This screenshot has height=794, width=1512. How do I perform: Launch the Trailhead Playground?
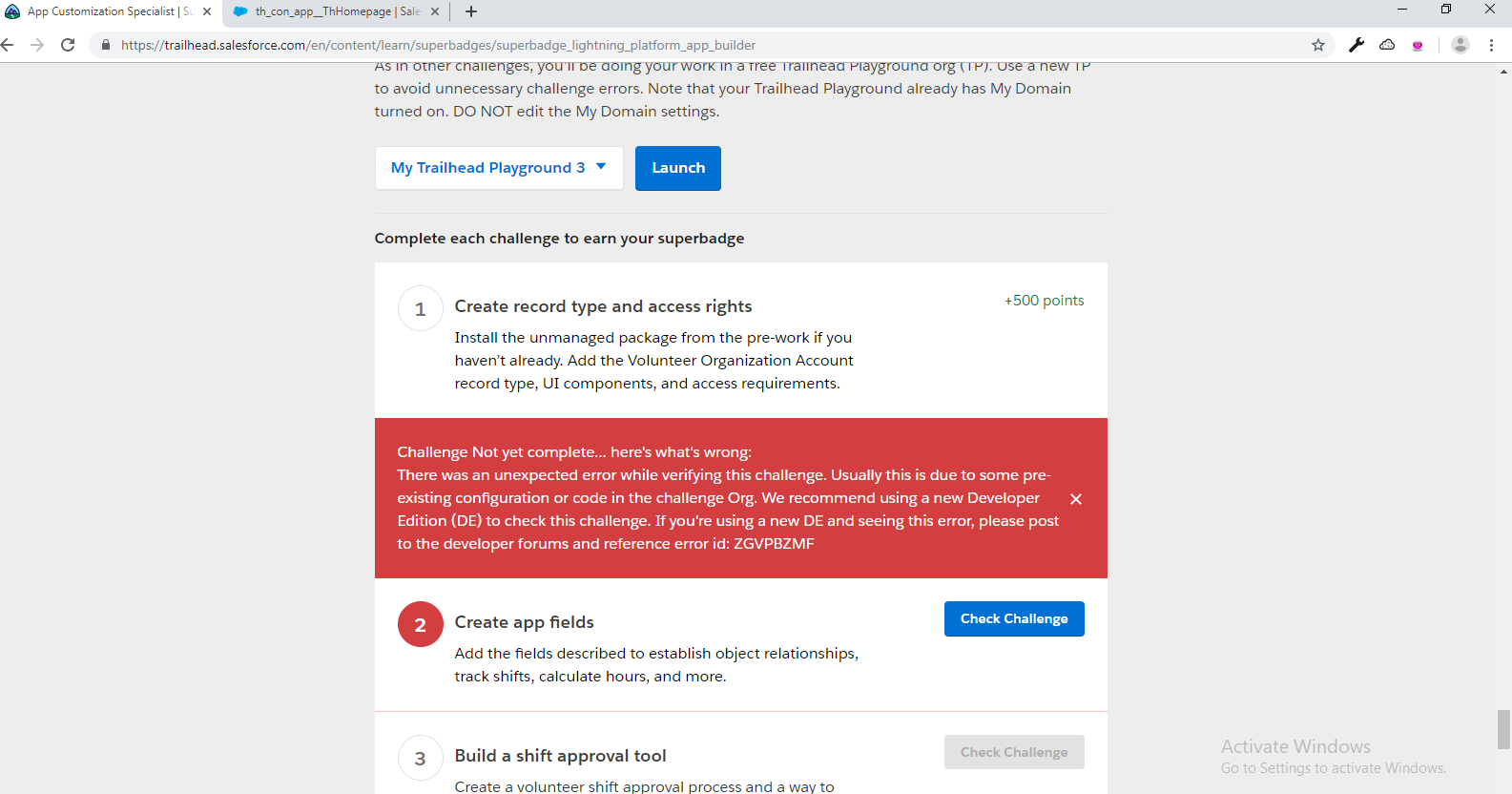[x=678, y=168]
